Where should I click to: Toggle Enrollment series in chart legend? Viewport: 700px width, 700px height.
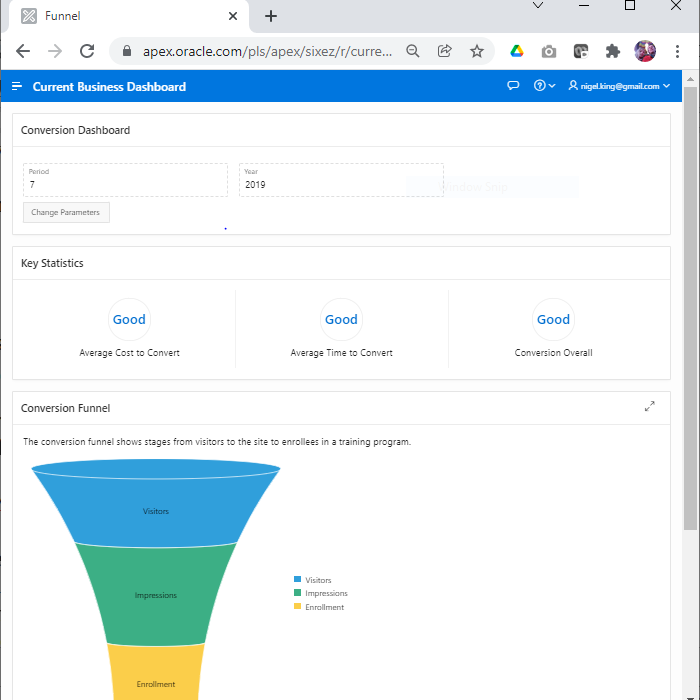[x=323, y=607]
